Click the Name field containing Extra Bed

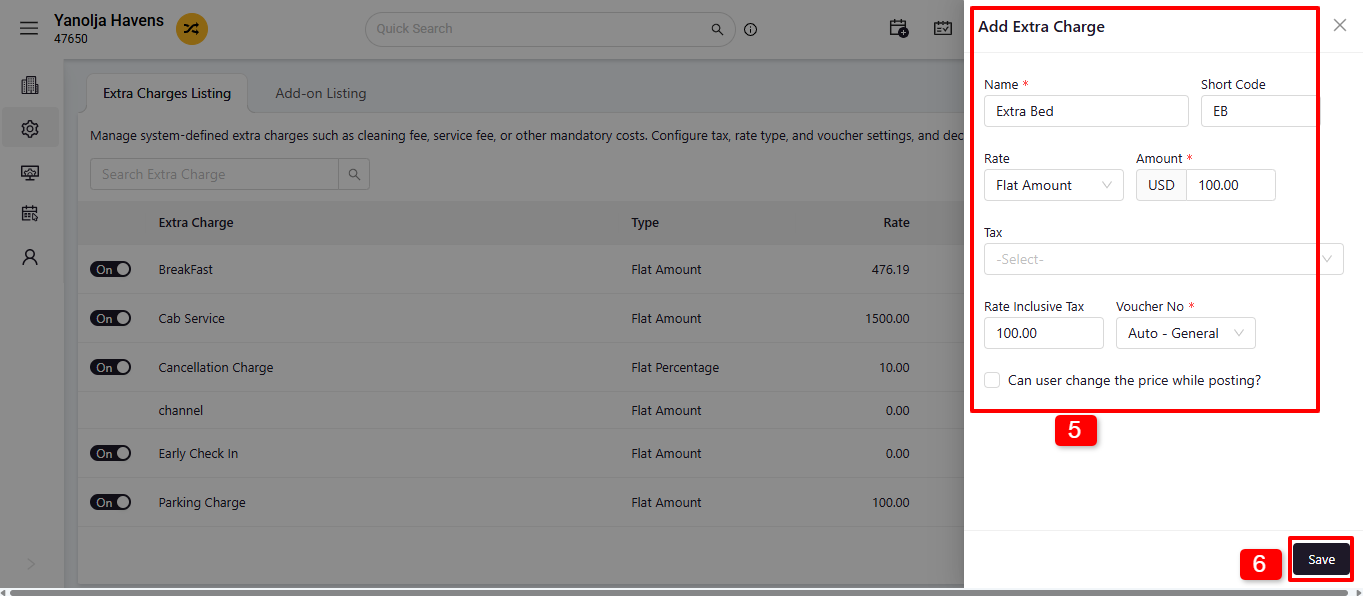[x=1086, y=111]
